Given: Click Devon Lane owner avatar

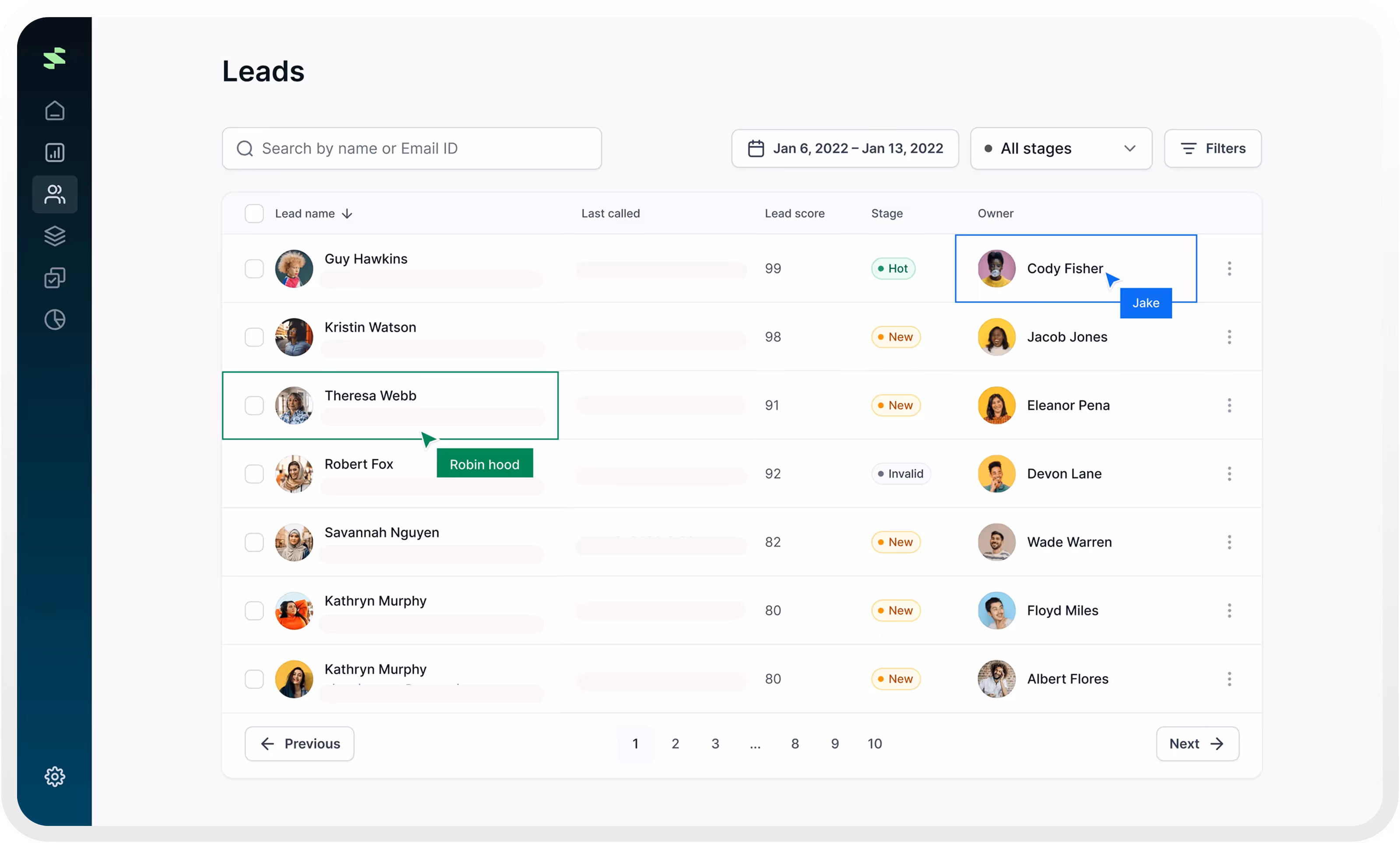Looking at the screenshot, I should click(996, 474).
